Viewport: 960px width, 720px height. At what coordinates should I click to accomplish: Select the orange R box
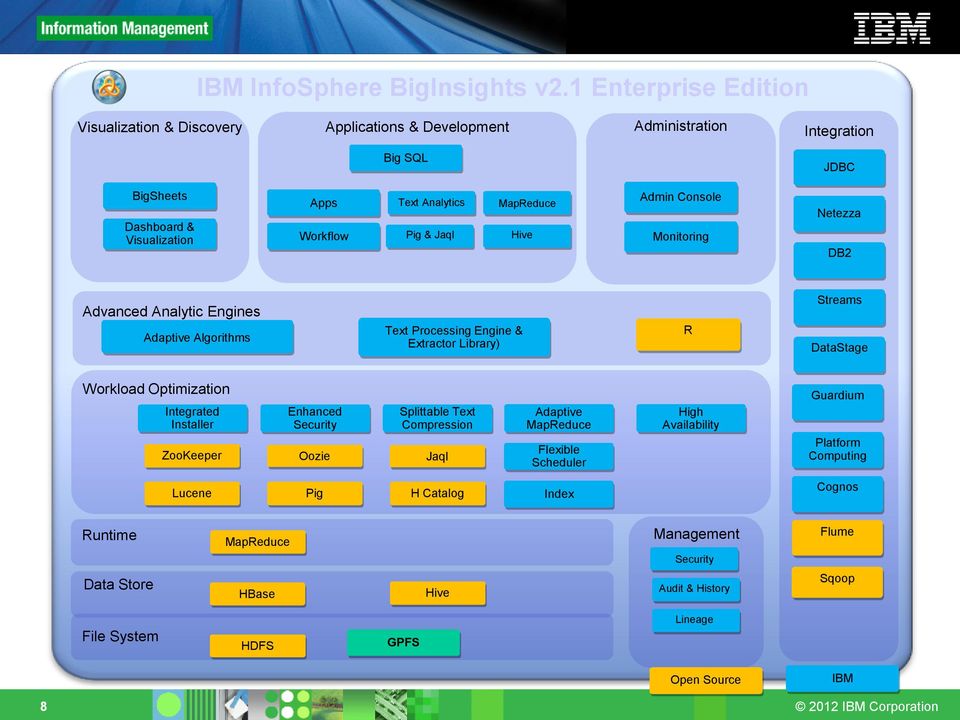[x=688, y=334]
